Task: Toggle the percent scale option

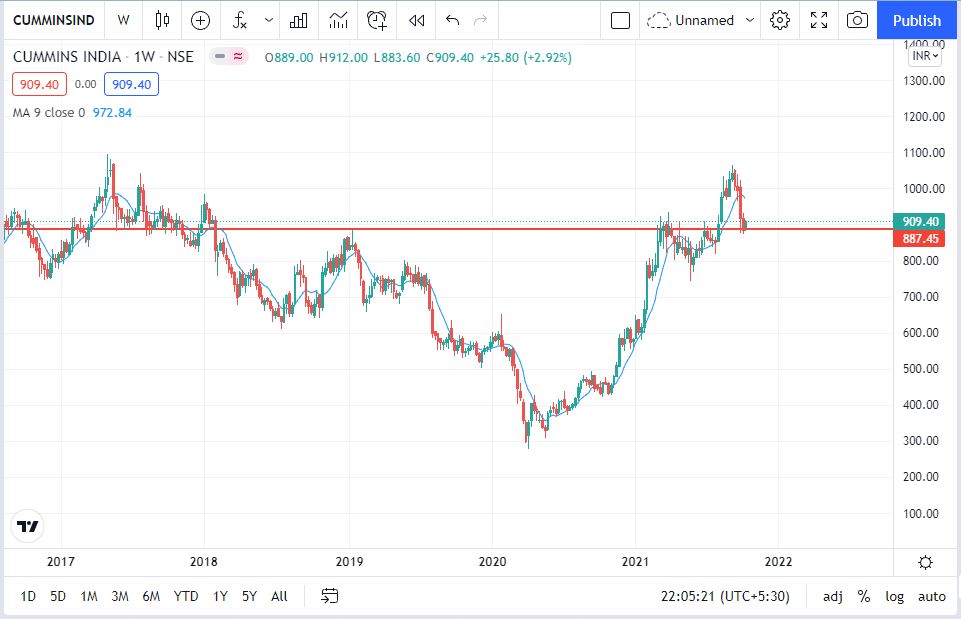Action: point(863,596)
